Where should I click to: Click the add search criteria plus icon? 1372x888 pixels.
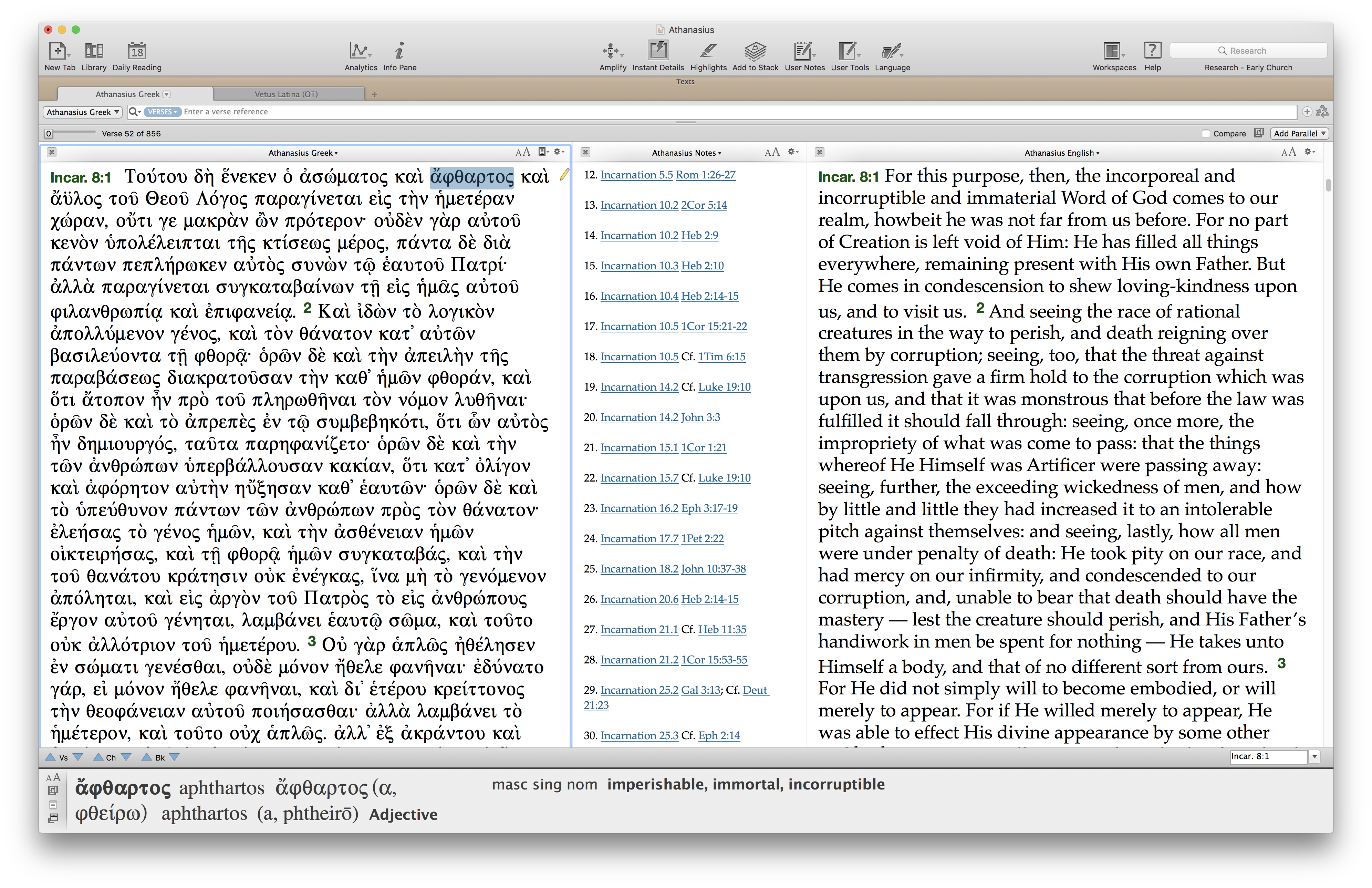tap(1307, 112)
